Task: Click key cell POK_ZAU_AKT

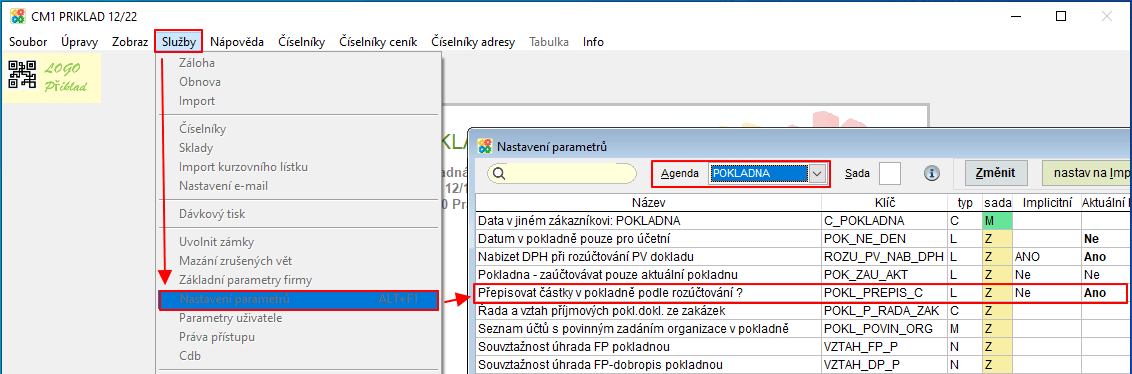Action: [x=884, y=274]
